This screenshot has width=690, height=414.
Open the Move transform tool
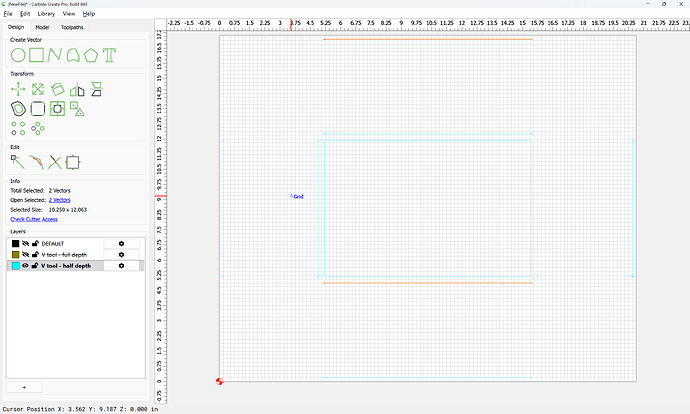pyautogui.click(x=18, y=89)
